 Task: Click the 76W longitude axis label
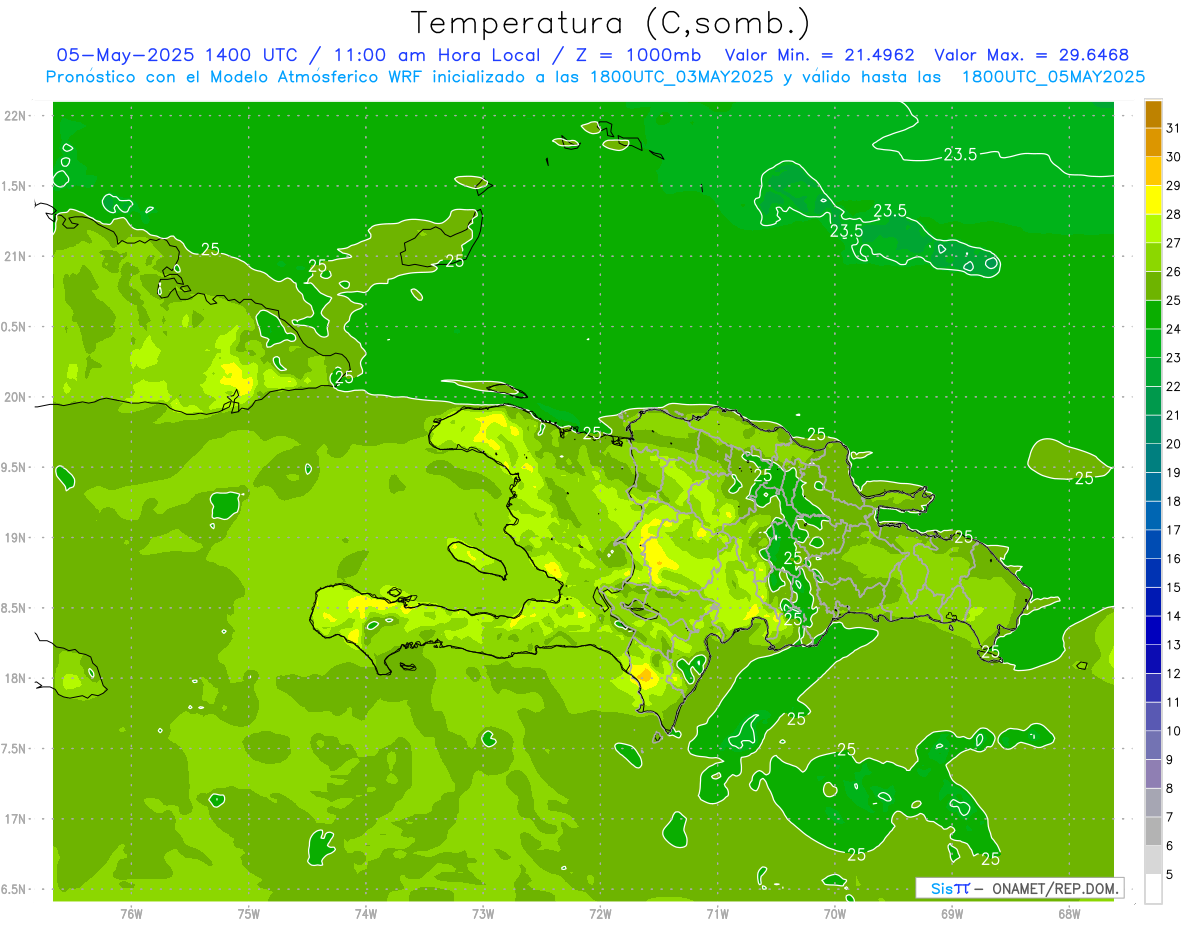pyautogui.click(x=131, y=913)
